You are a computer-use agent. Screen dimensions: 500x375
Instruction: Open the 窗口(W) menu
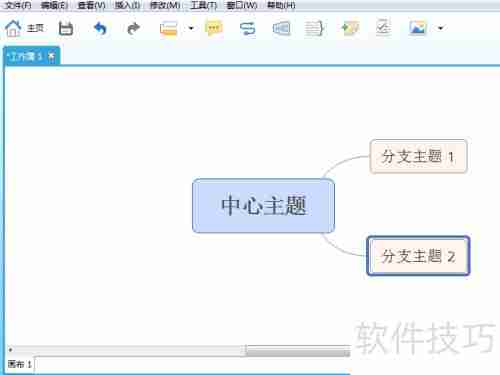(242, 5)
